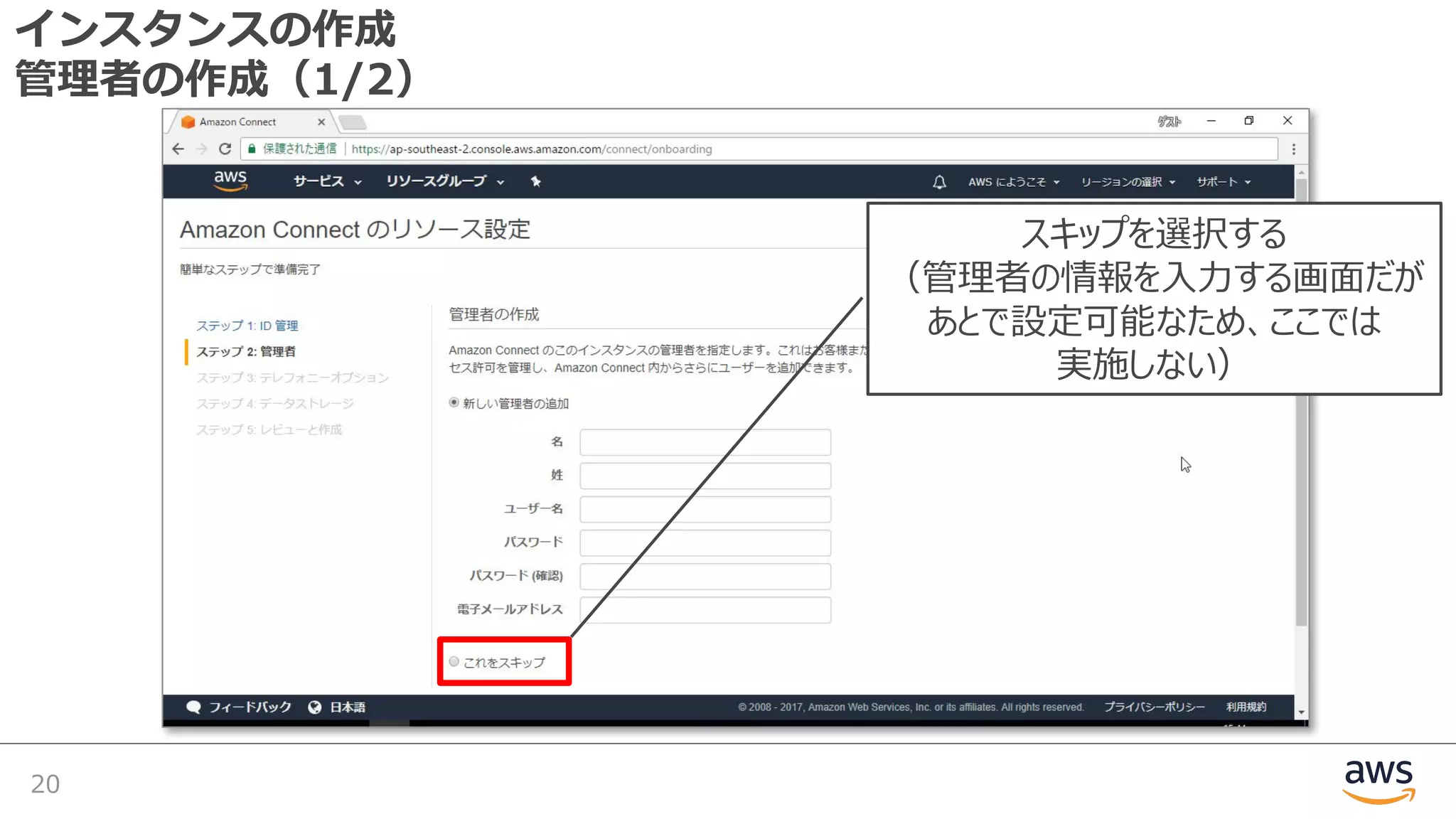This screenshot has height=819, width=1456.
Task: Click the pin star icon in header
Action: point(536,181)
